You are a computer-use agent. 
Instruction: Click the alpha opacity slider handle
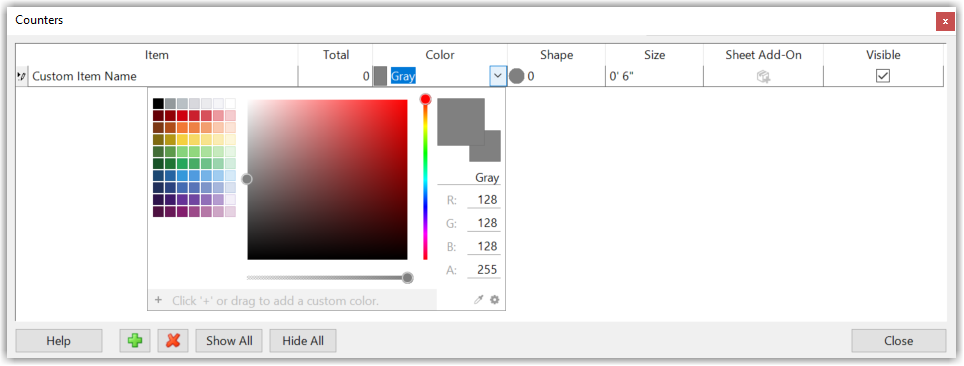point(407,278)
